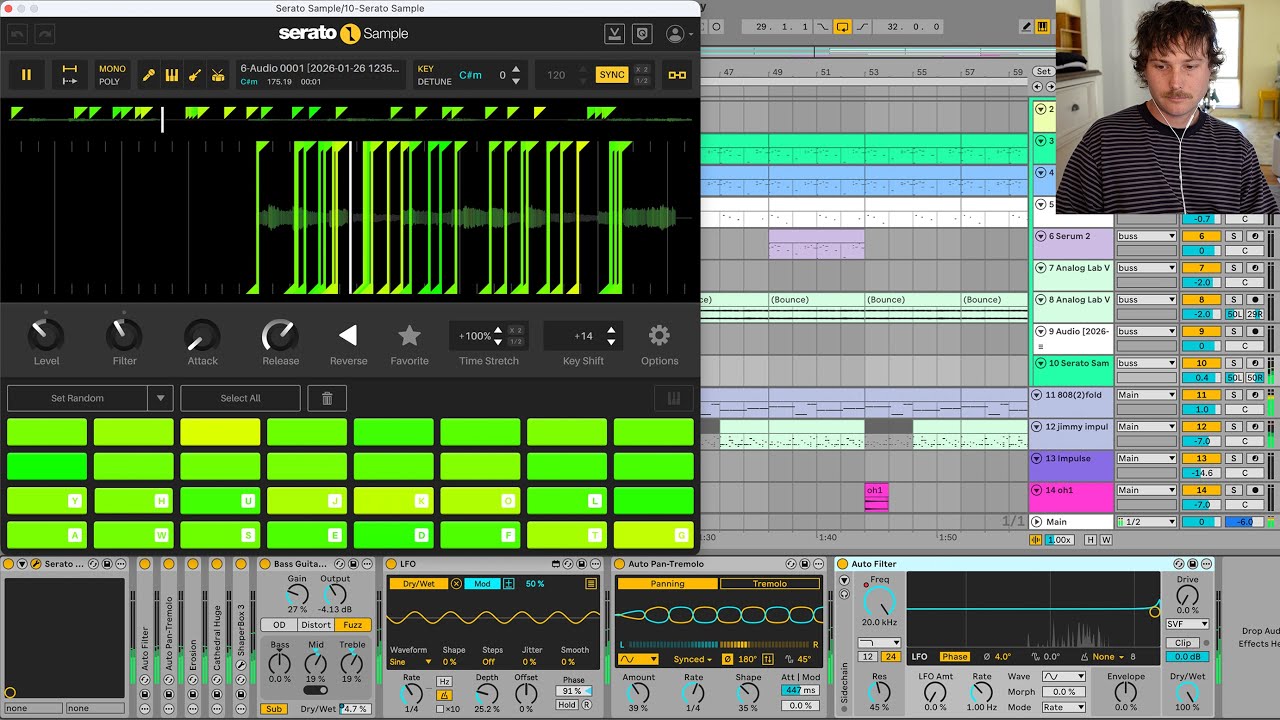Open the user account icon in Serato

[676, 34]
